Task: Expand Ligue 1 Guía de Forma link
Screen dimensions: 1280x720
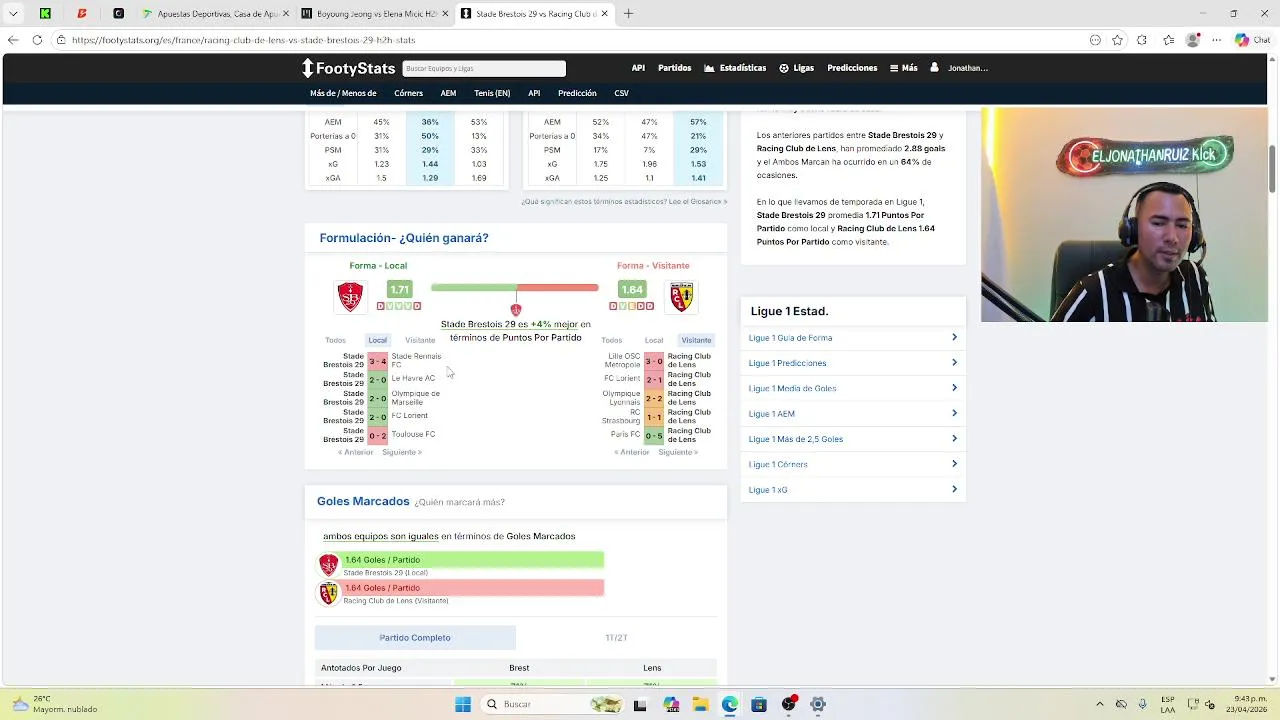Action: pos(853,338)
